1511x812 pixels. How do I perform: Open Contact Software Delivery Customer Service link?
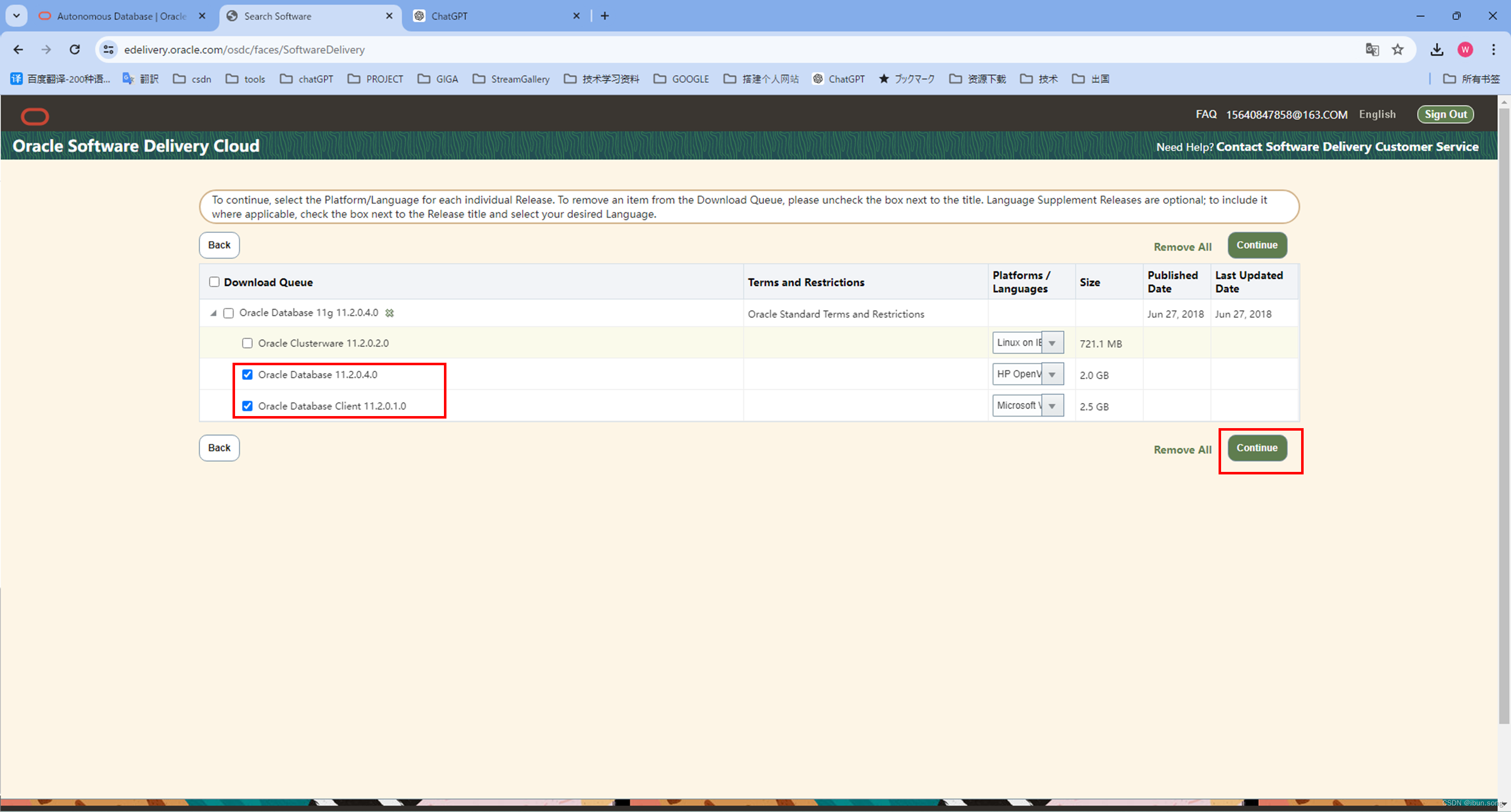1347,146
